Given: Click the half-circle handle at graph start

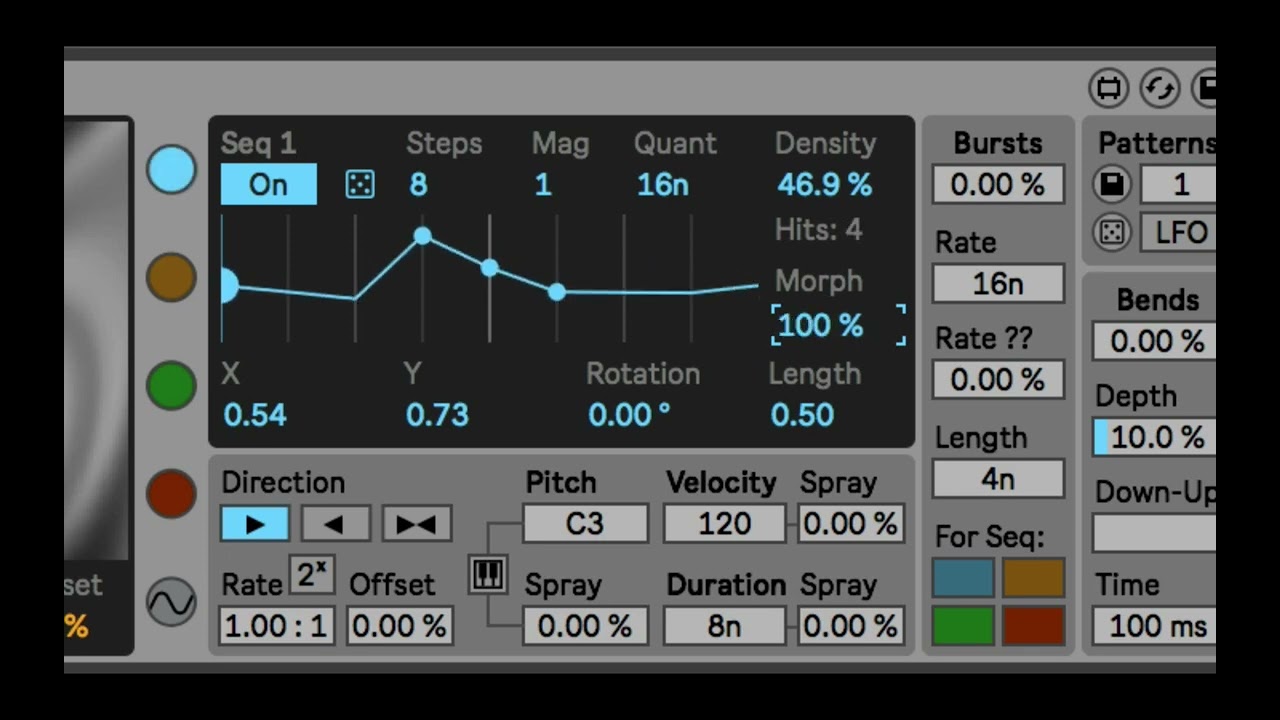Looking at the screenshot, I should point(229,286).
